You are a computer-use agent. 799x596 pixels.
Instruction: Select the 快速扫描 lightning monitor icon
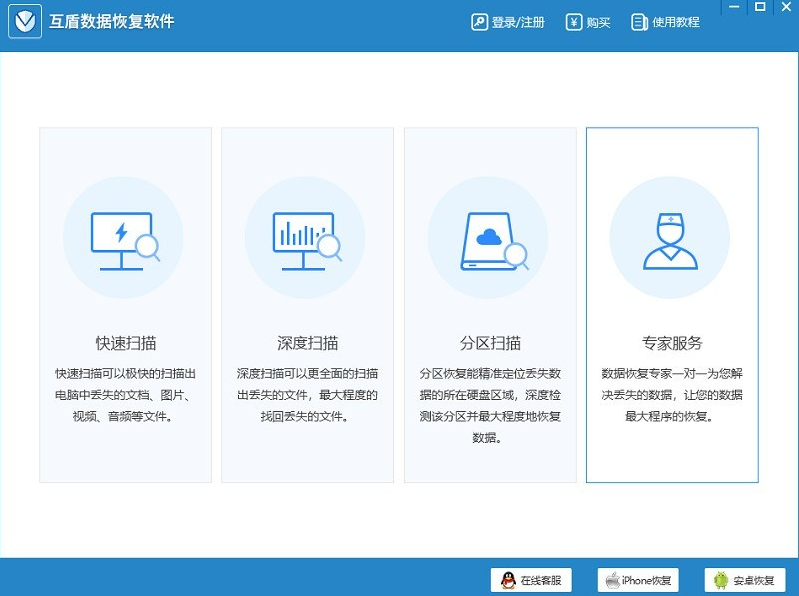(x=123, y=238)
